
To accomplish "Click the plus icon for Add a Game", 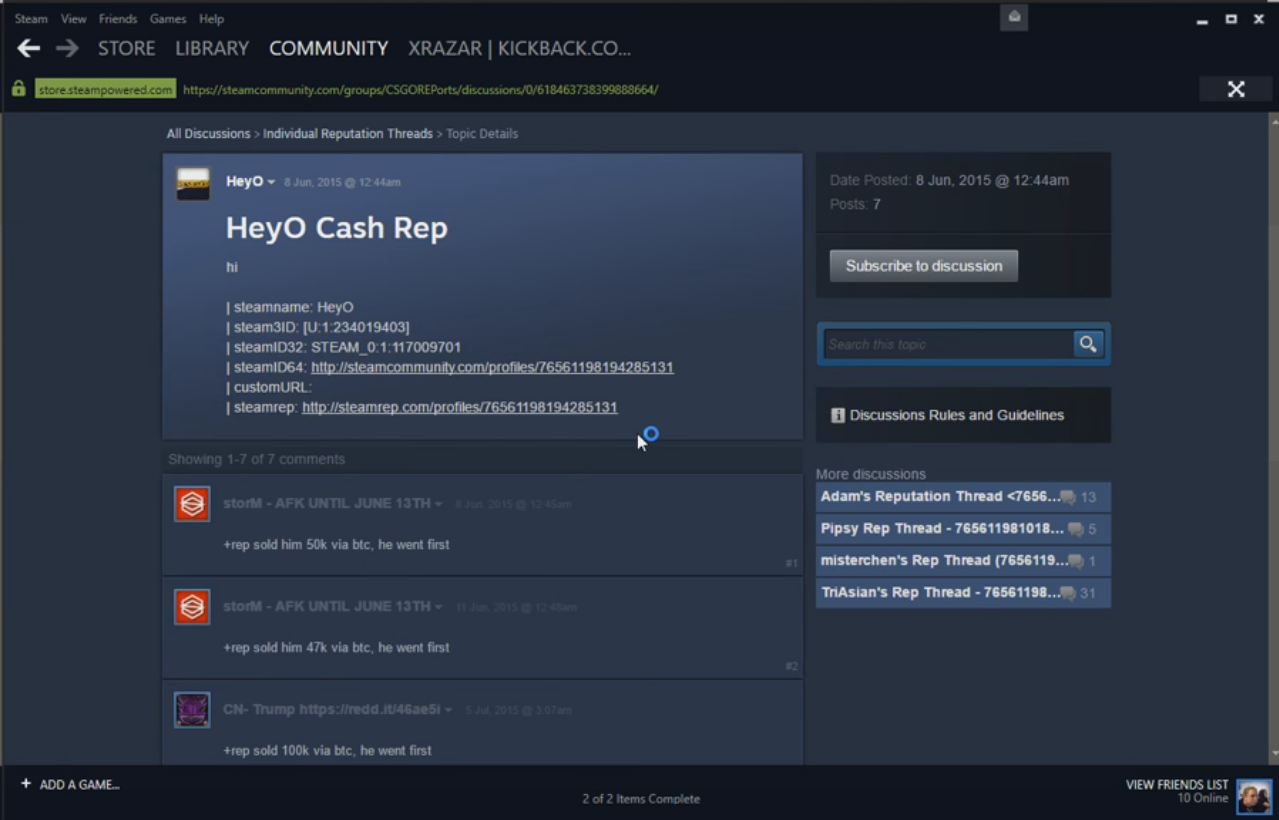I will tap(26, 784).
